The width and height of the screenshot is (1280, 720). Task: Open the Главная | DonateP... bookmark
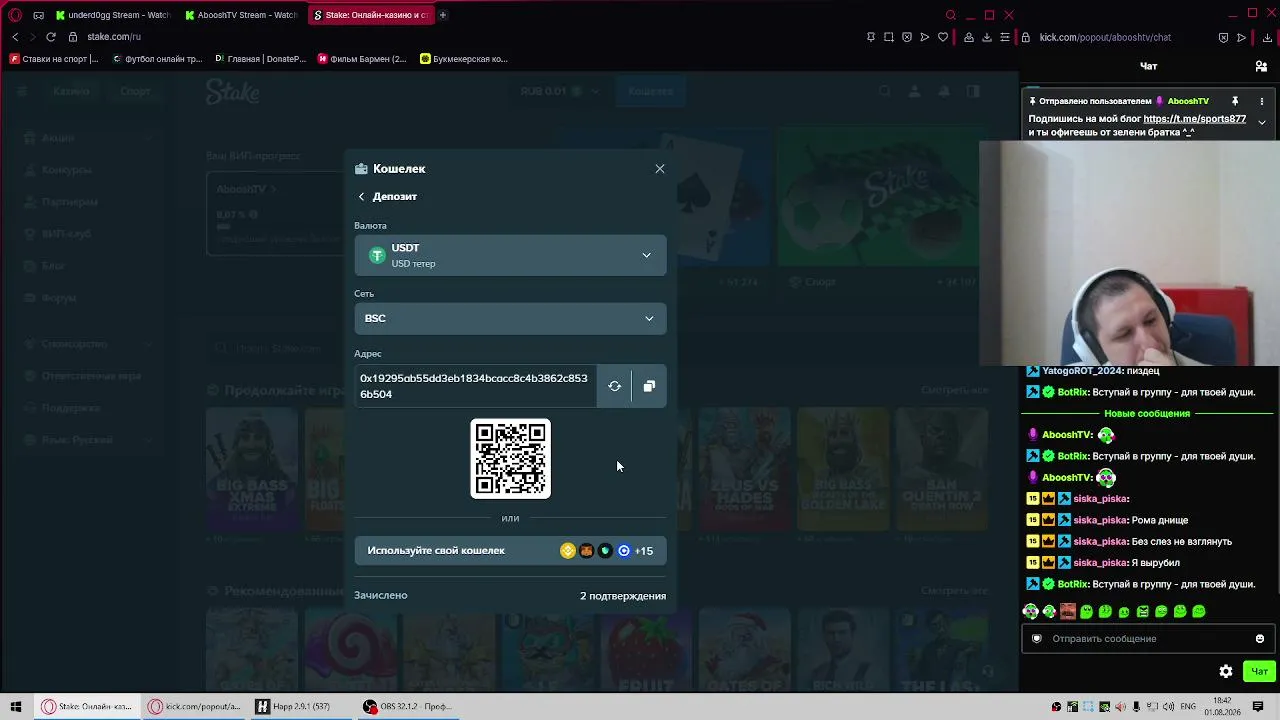point(260,59)
